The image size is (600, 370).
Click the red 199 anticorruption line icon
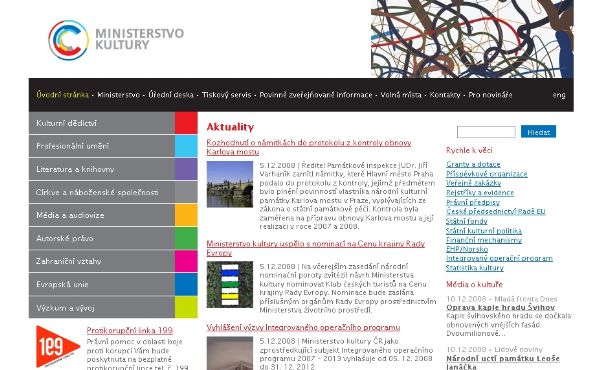(x=58, y=347)
